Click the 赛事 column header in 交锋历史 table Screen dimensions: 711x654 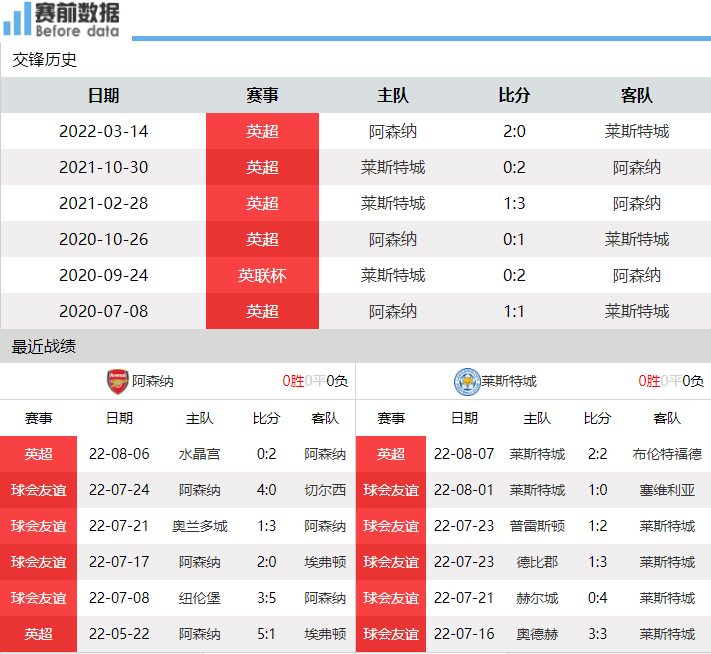coord(262,95)
